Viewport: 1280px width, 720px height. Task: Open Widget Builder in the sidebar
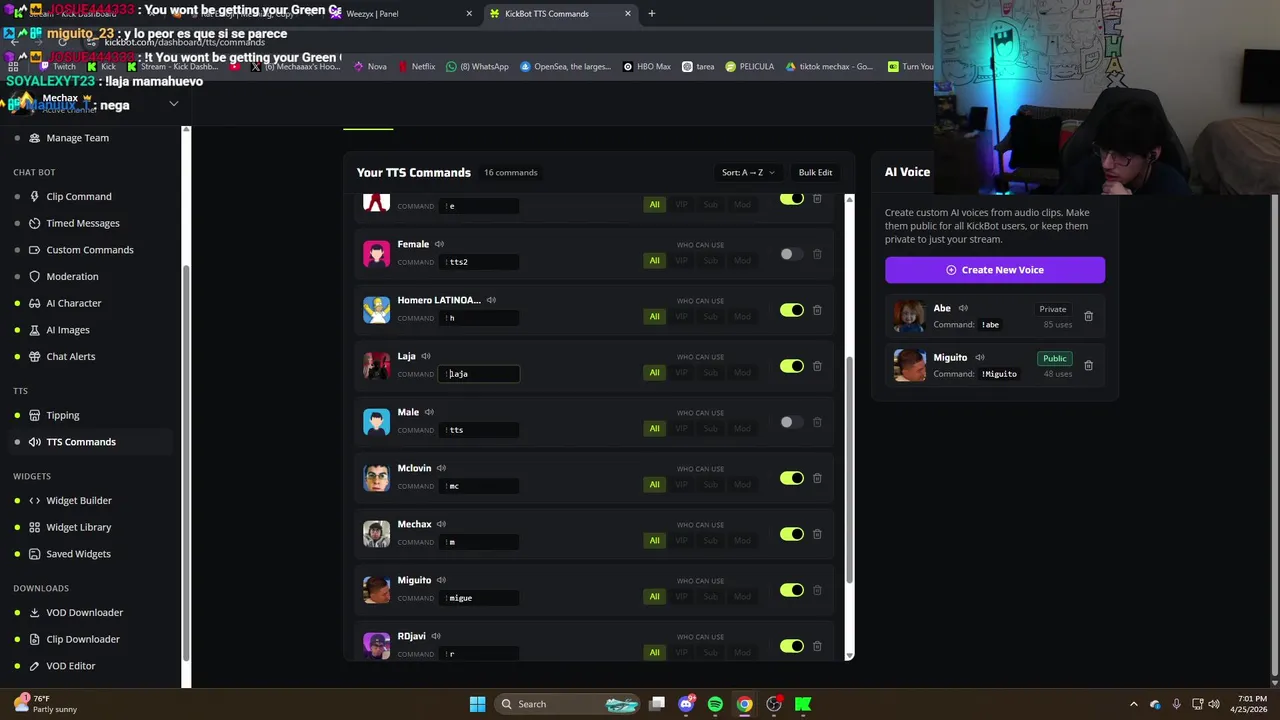[79, 500]
